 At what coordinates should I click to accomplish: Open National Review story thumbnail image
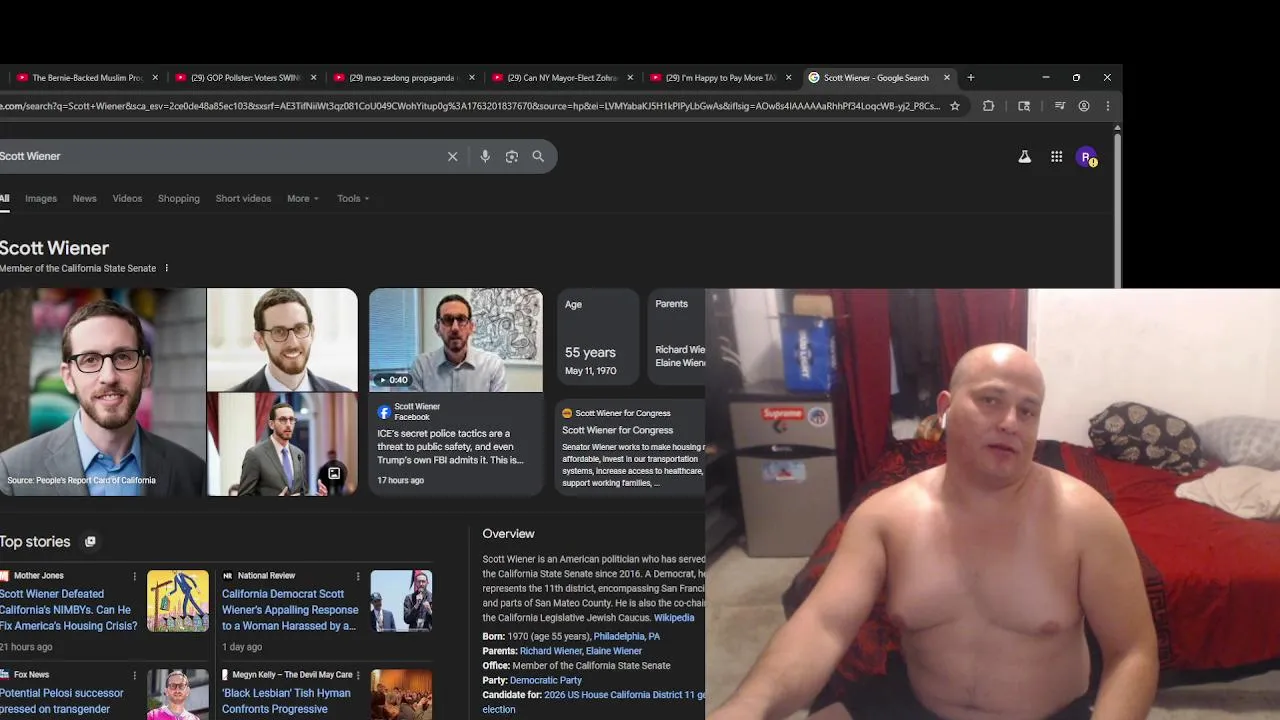(x=401, y=601)
